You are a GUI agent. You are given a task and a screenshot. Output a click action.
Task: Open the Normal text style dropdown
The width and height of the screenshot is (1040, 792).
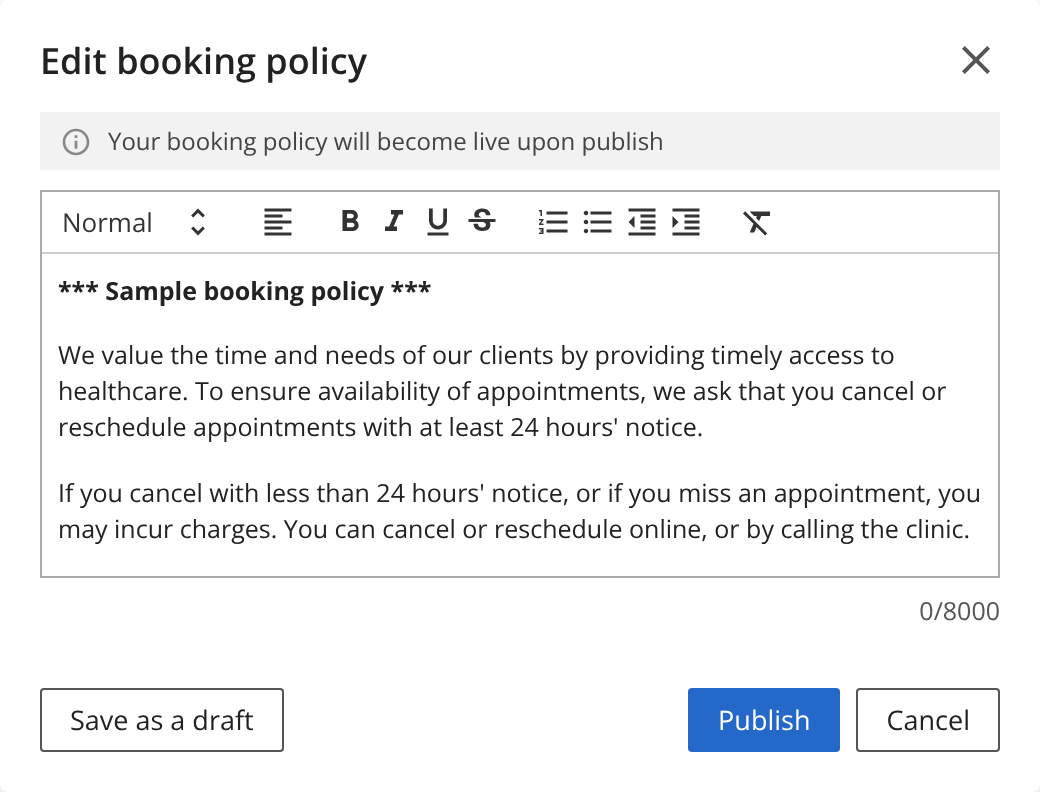[135, 223]
